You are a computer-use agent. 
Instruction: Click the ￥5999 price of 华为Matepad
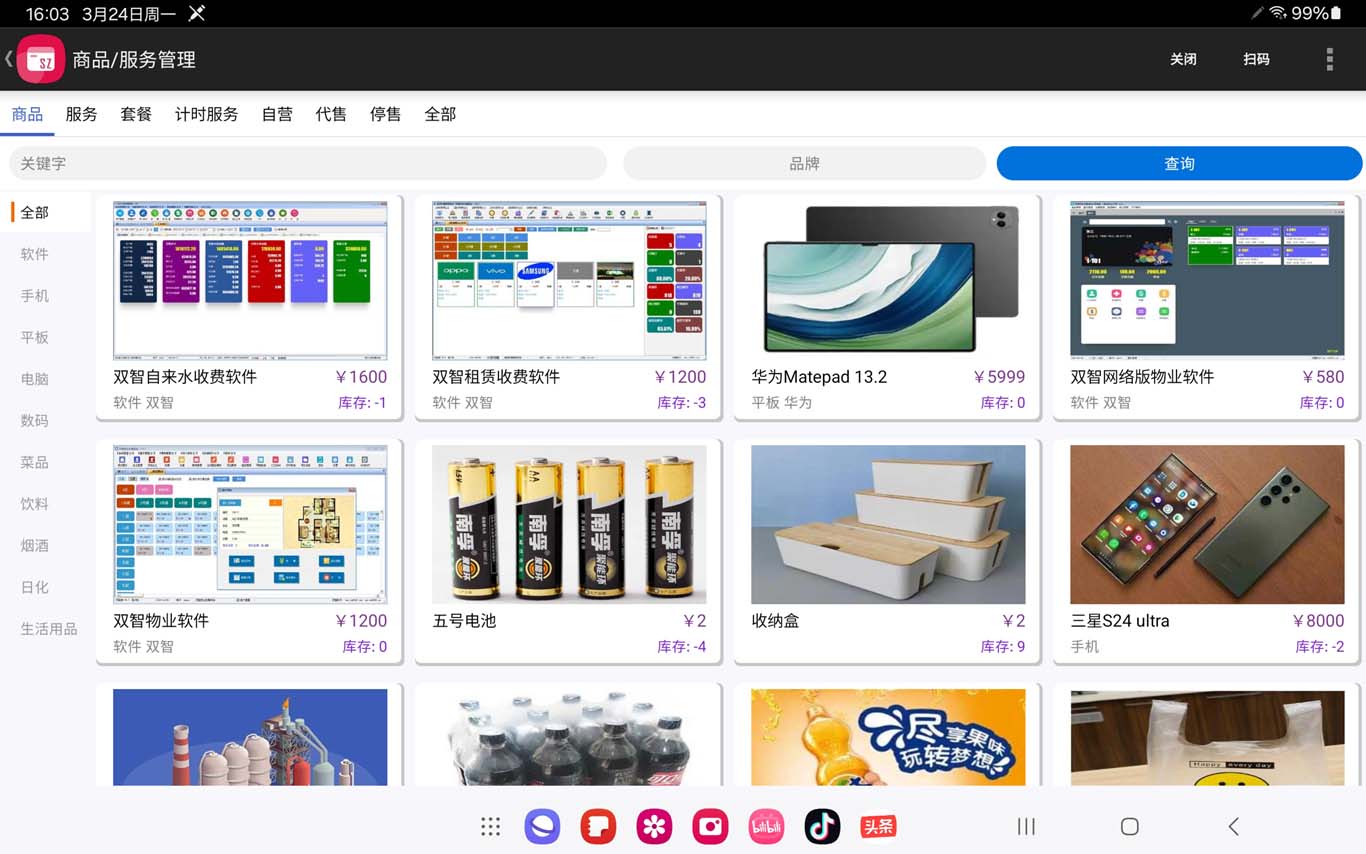(999, 377)
